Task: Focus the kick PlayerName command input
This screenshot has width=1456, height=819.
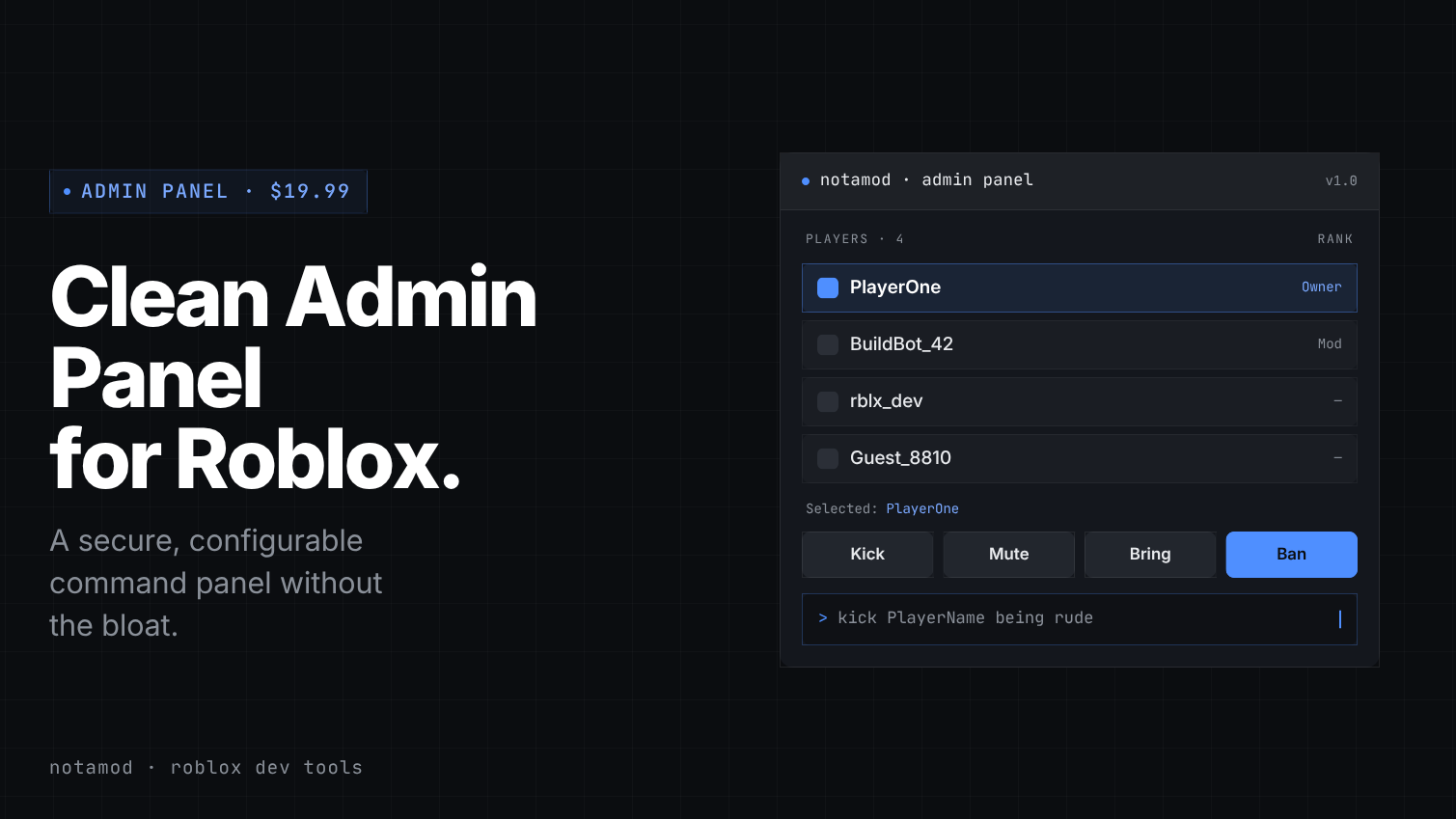Action: (1080, 619)
